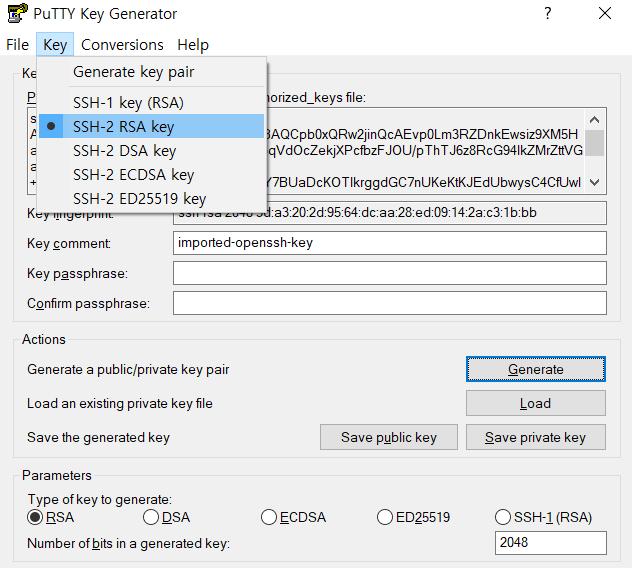Click public key scrollbar down arrow
632x568 pixels.
tap(594, 182)
